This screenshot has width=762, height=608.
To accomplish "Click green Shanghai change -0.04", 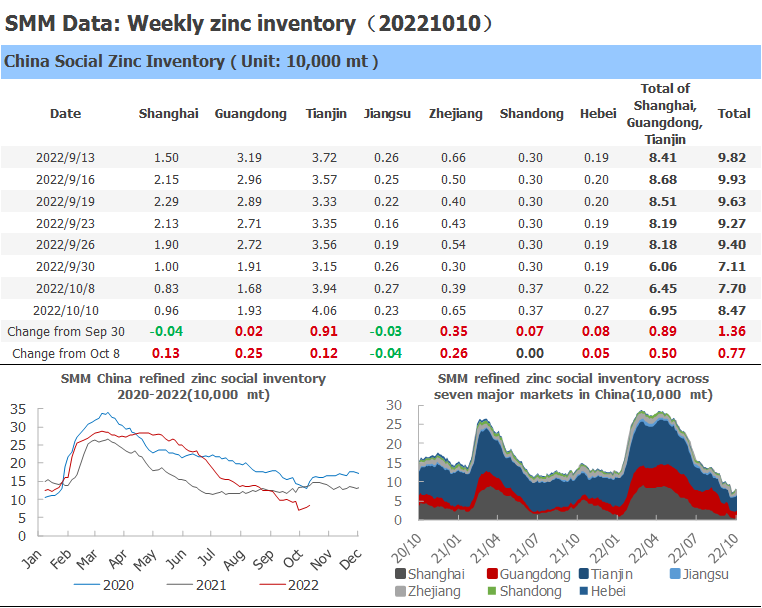I will point(166,331).
